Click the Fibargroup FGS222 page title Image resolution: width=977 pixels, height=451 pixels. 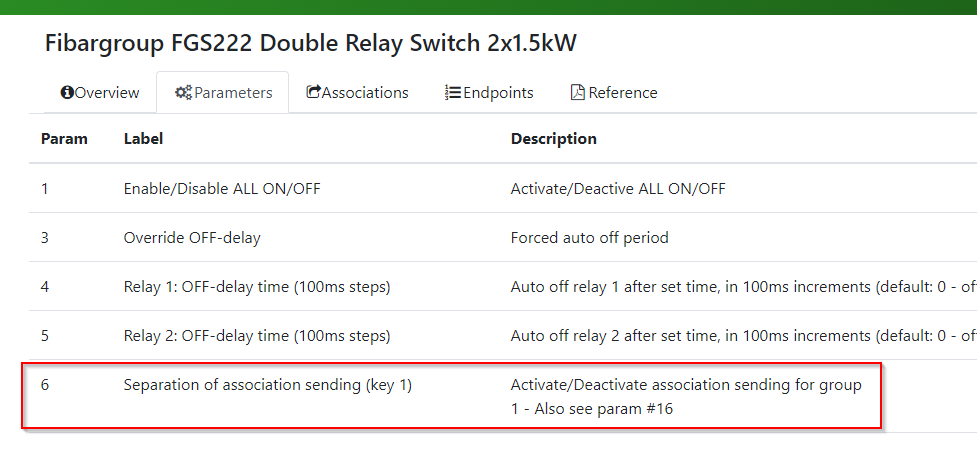310,44
